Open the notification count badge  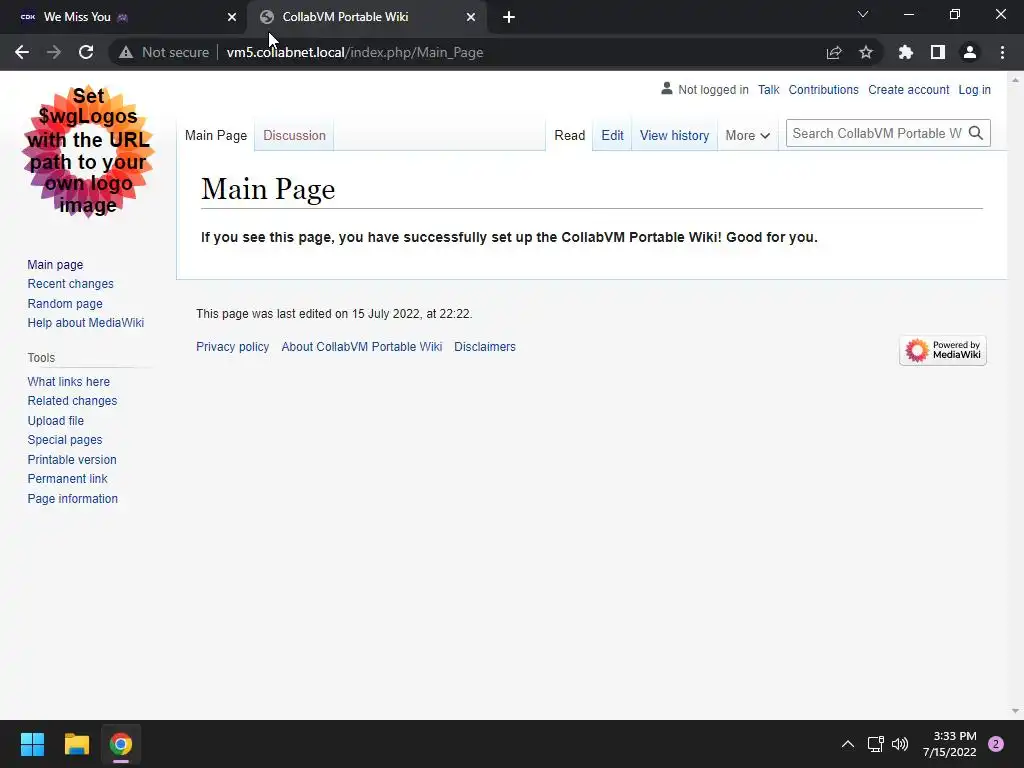click(996, 744)
